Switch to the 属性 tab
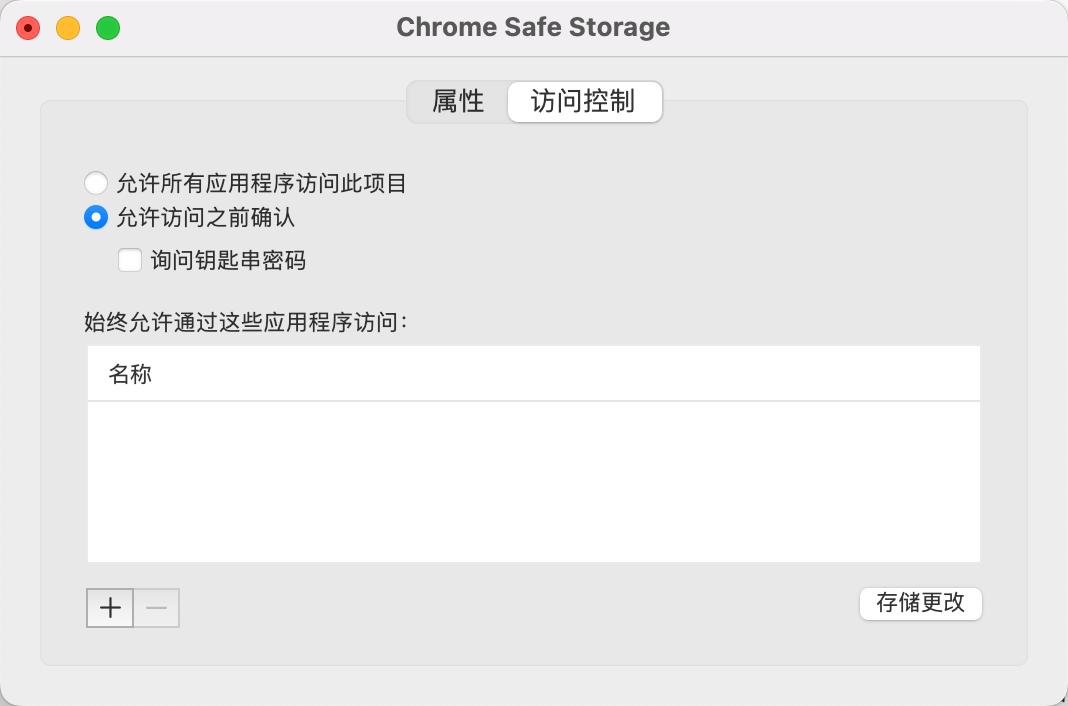Viewport: 1068px width, 706px height. pos(459,101)
